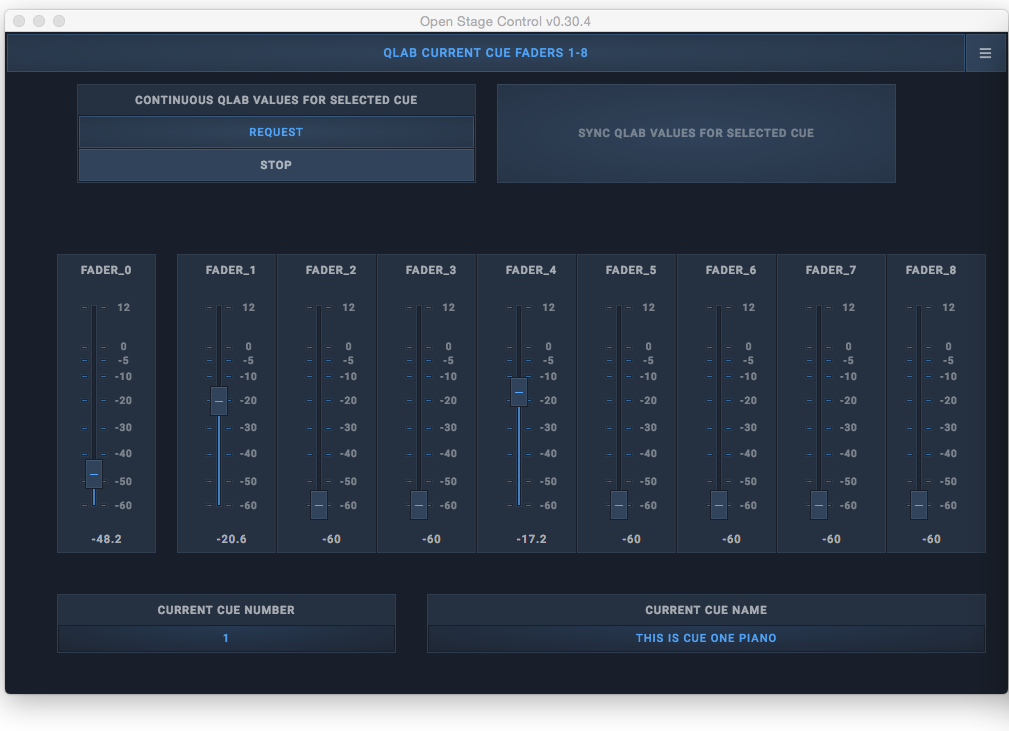Click the FADER_0 value readout -48.2
1009x731 pixels.
click(106, 539)
